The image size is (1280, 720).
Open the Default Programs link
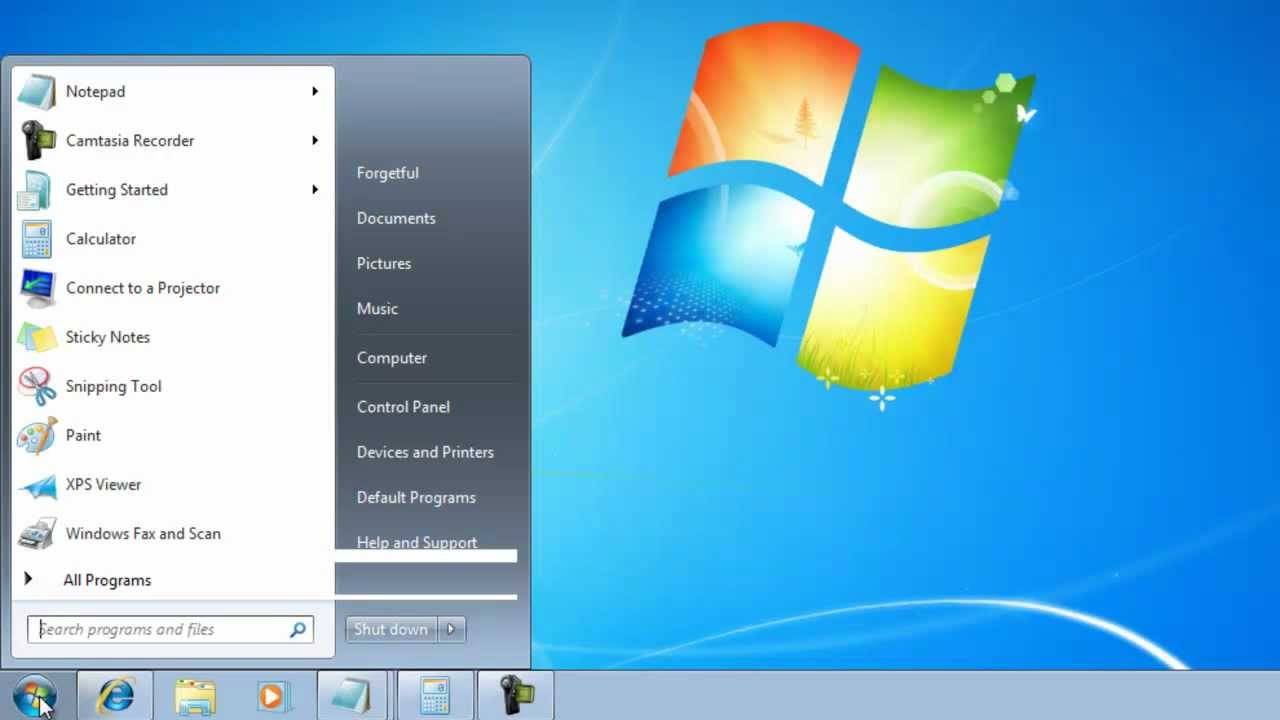(x=416, y=497)
